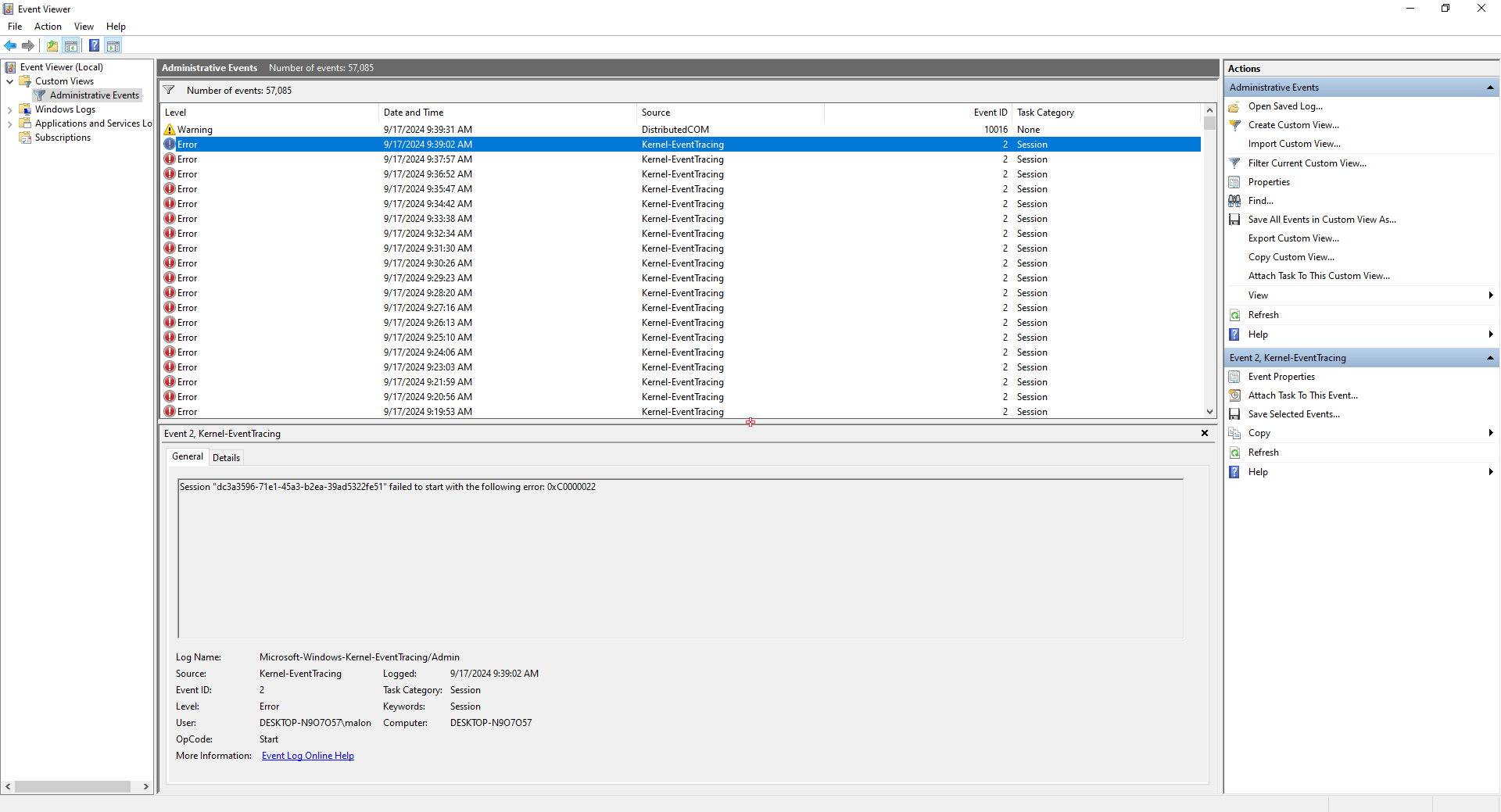The width and height of the screenshot is (1501, 812).
Task: Click the console tree horizontal scrollbar
Action: tap(73, 786)
